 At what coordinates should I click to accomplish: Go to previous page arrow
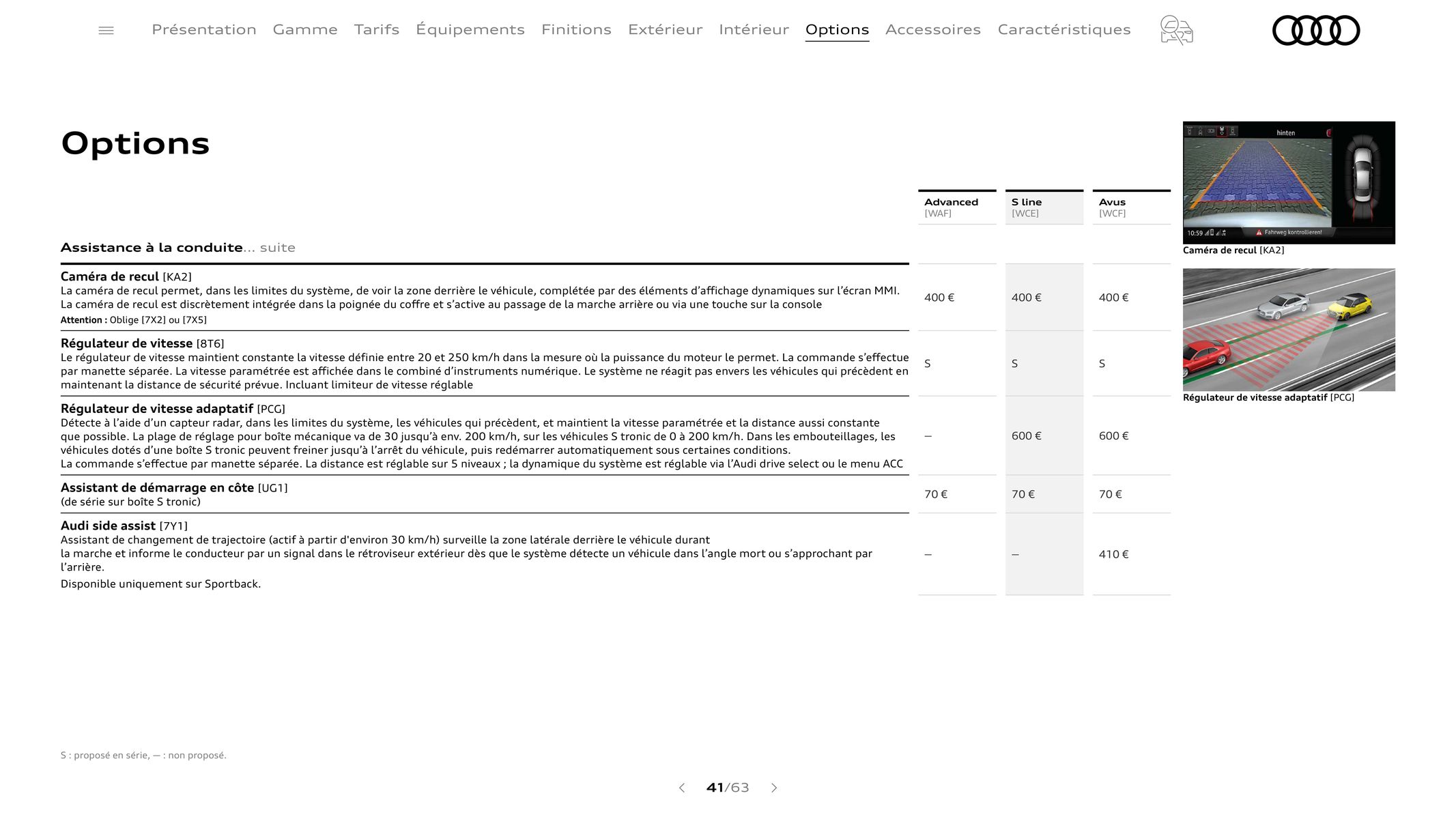coord(681,788)
